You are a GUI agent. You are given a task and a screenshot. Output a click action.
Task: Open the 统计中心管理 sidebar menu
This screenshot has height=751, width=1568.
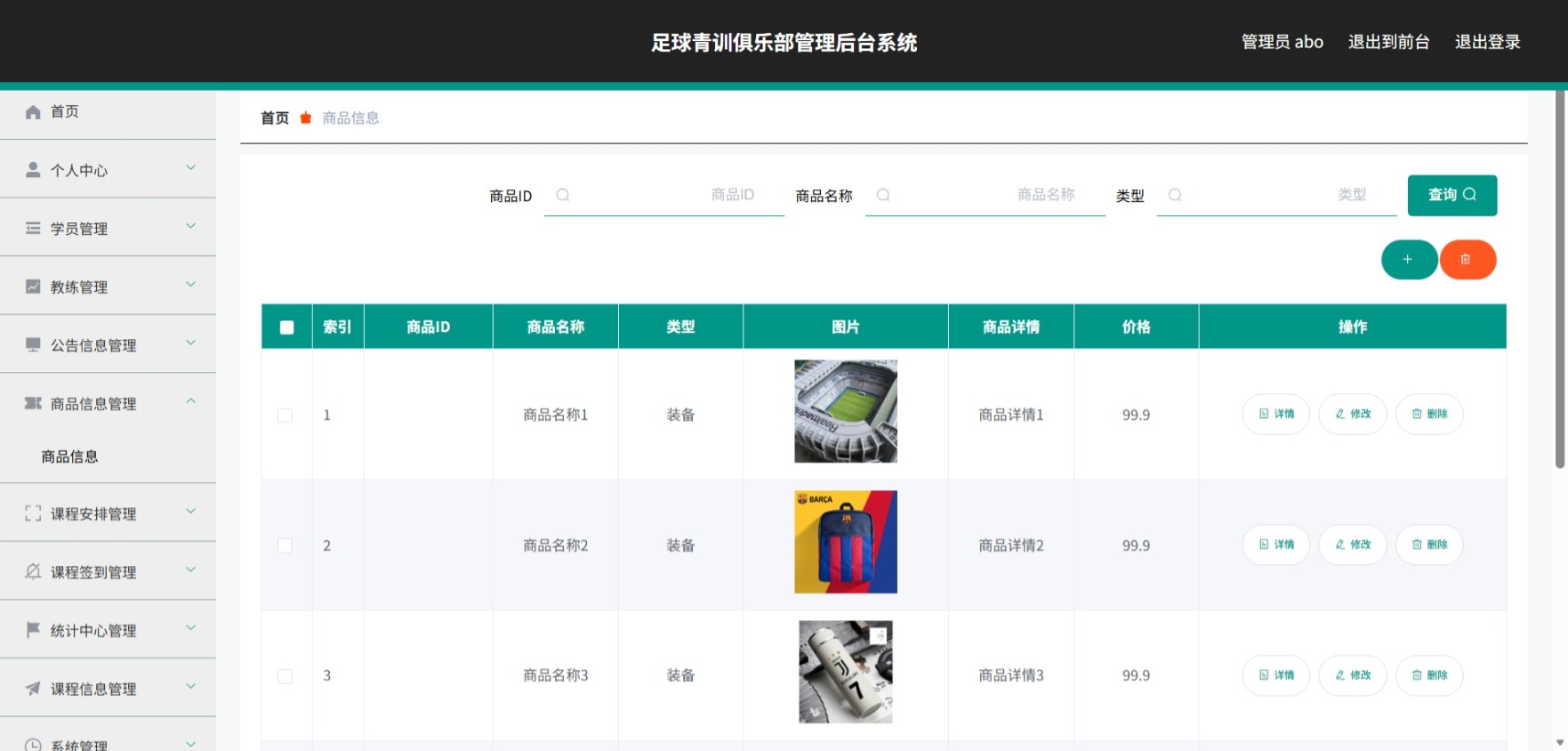click(x=108, y=630)
